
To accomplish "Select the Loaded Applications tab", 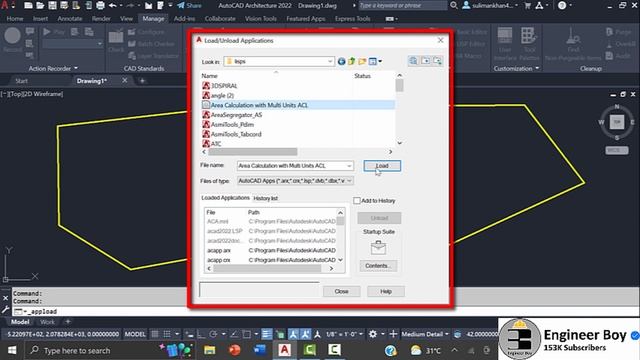I will click(x=225, y=198).
